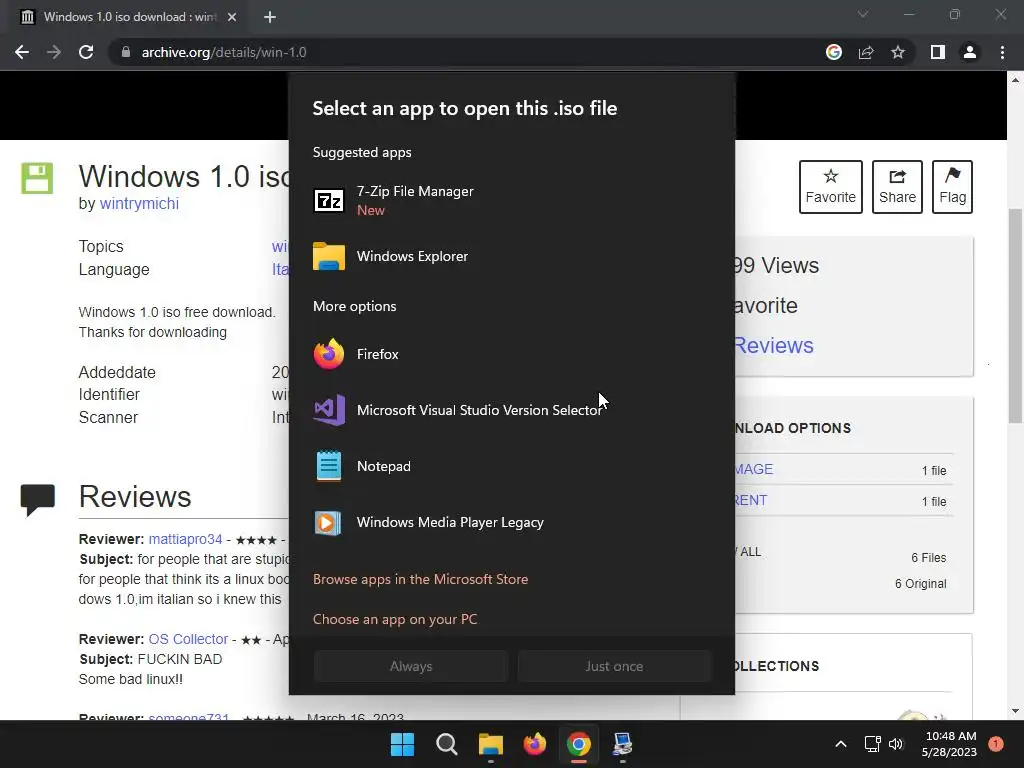Click the scrollbar up arrow
The width and height of the screenshot is (1024, 768).
click(x=1015, y=80)
